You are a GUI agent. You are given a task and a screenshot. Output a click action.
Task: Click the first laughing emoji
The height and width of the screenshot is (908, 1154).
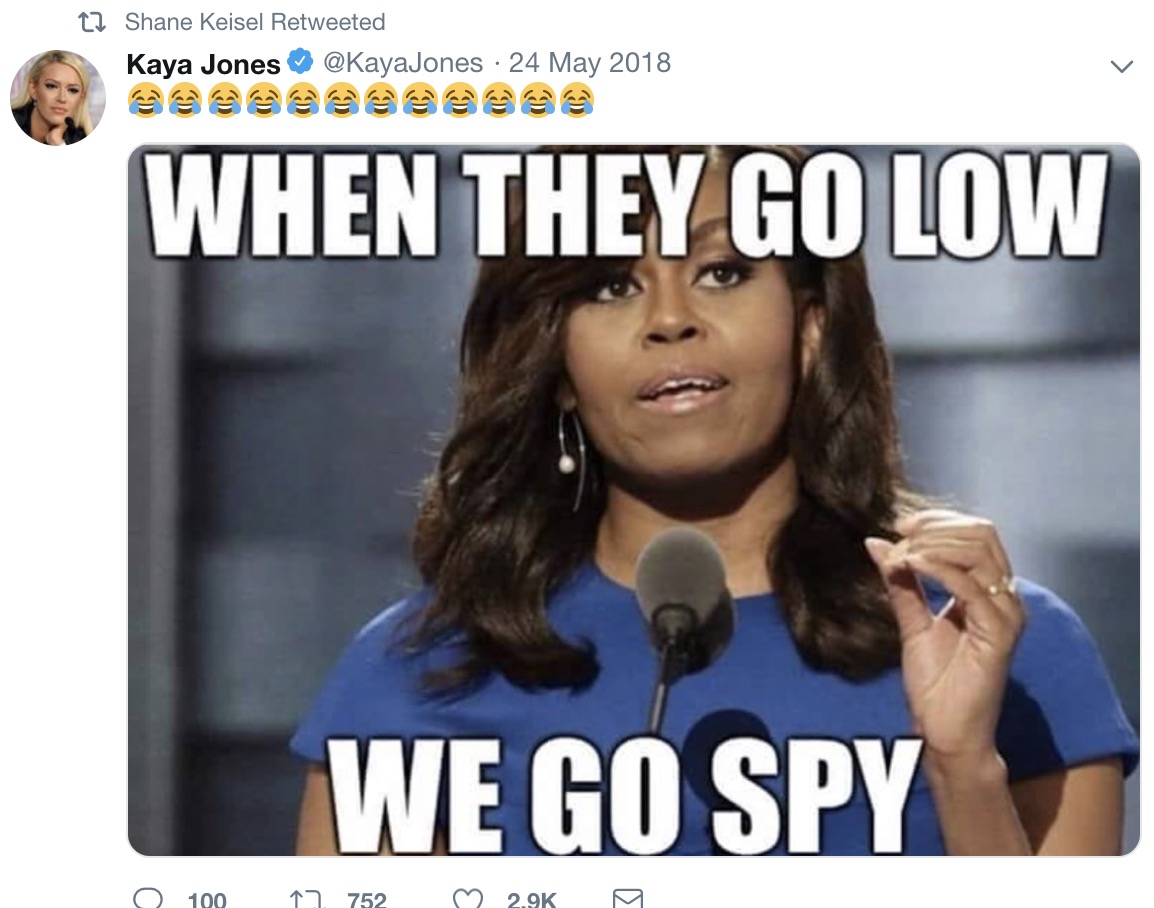(146, 101)
